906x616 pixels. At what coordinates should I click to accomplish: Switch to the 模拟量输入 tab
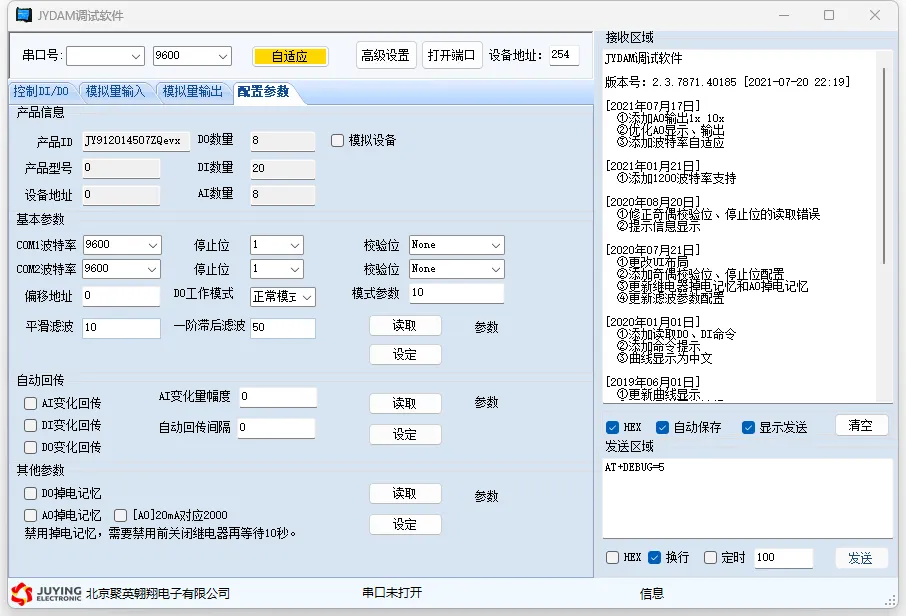pos(115,91)
